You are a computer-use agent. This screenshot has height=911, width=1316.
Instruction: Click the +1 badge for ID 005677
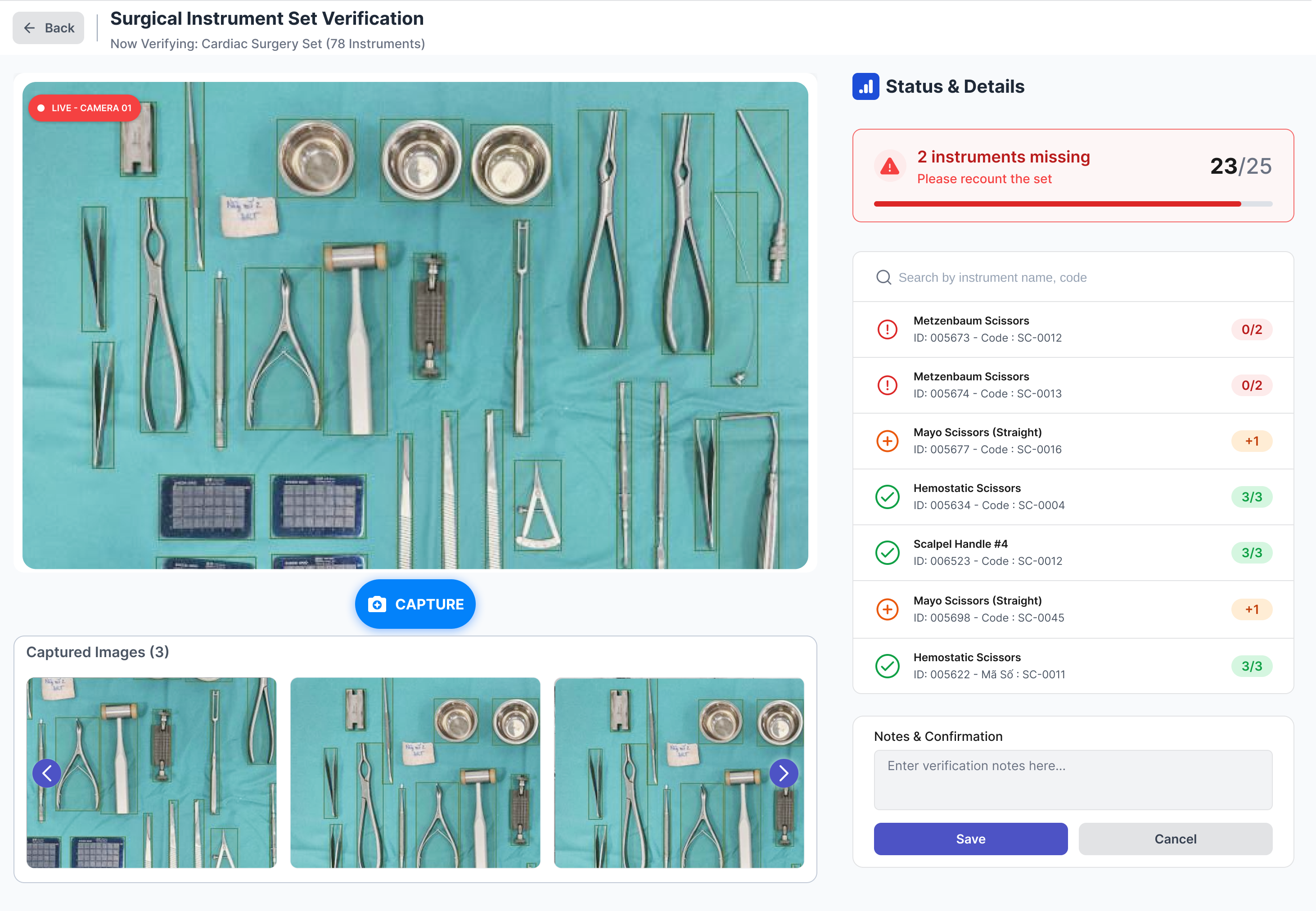tap(1252, 441)
